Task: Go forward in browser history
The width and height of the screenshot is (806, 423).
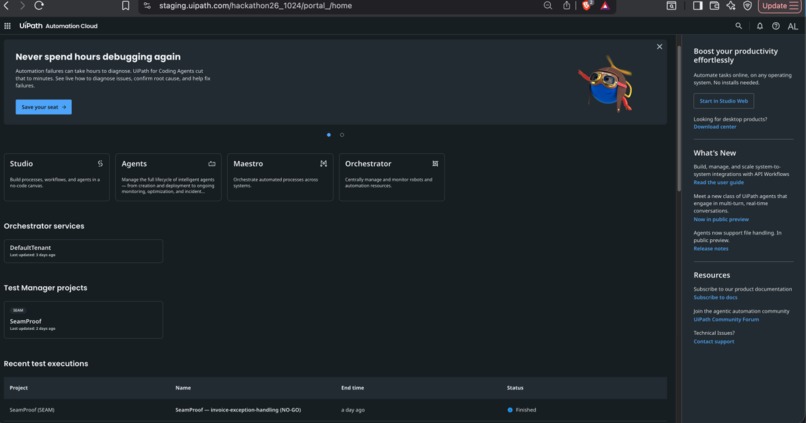Action: tap(22, 6)
